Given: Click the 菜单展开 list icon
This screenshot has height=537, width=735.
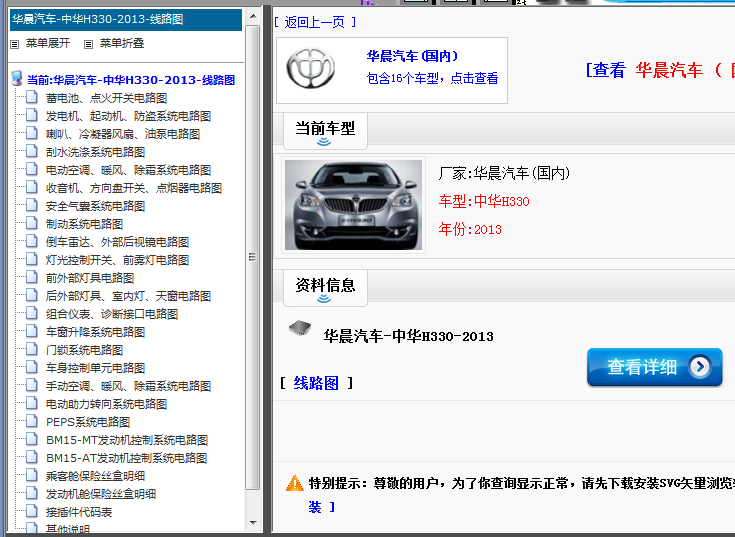Looking at the screenshot, I should pos(15,44).
